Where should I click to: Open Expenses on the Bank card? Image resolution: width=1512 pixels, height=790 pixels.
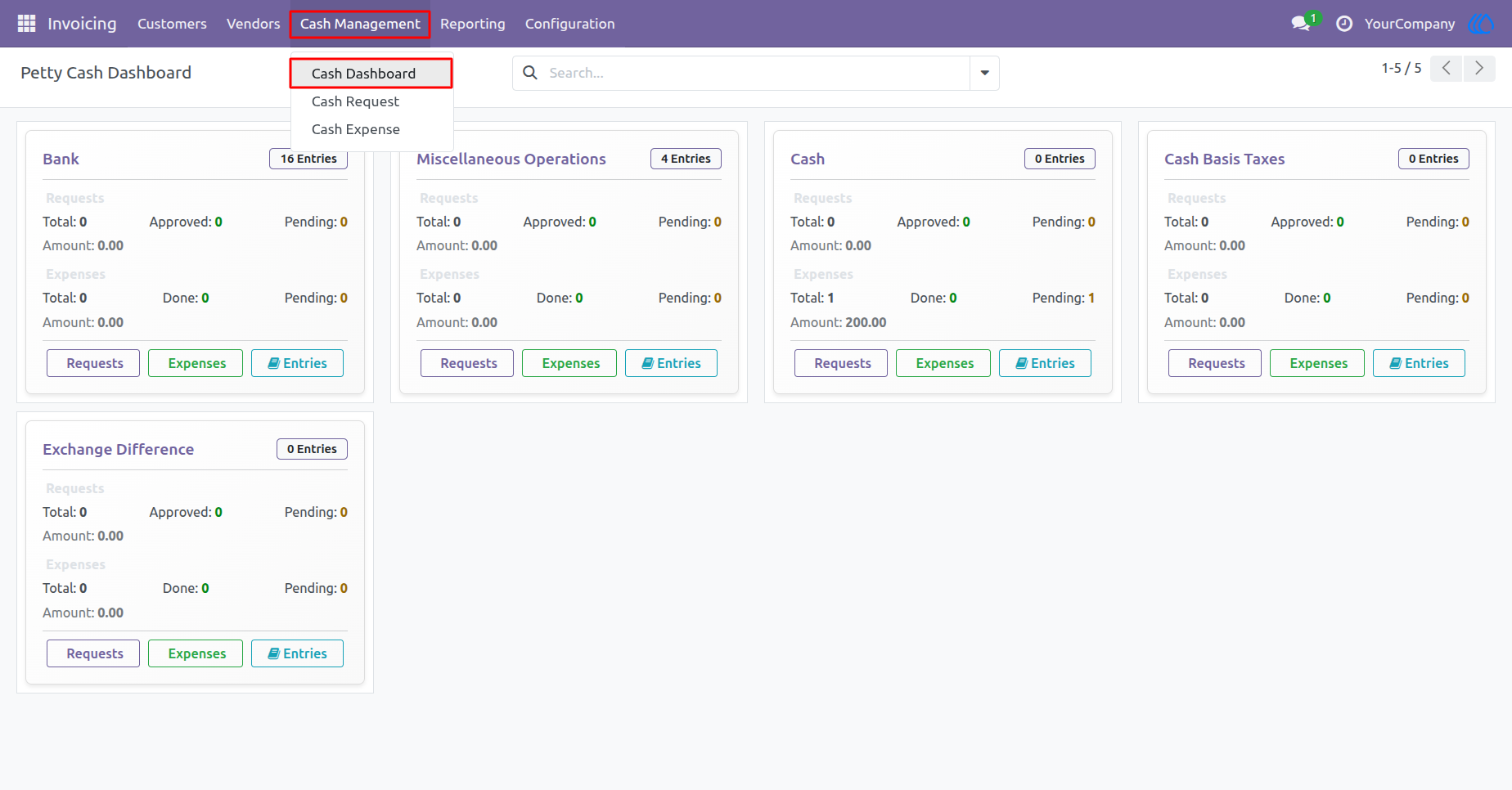click(x=196, y=363)
